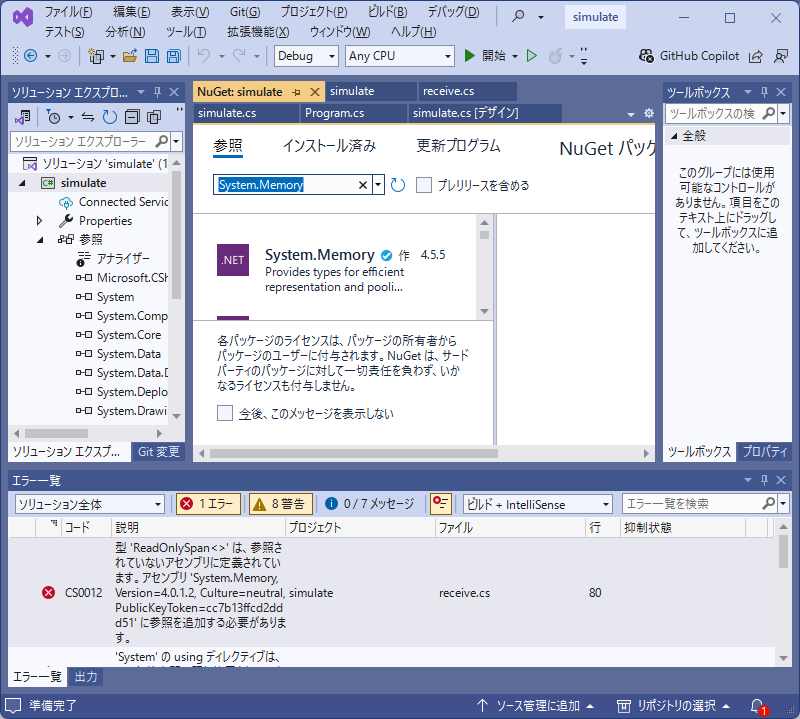Screen dimensions: 800x719
Task: Pin the NuGet: simulate tab
Action: [296, 92]
